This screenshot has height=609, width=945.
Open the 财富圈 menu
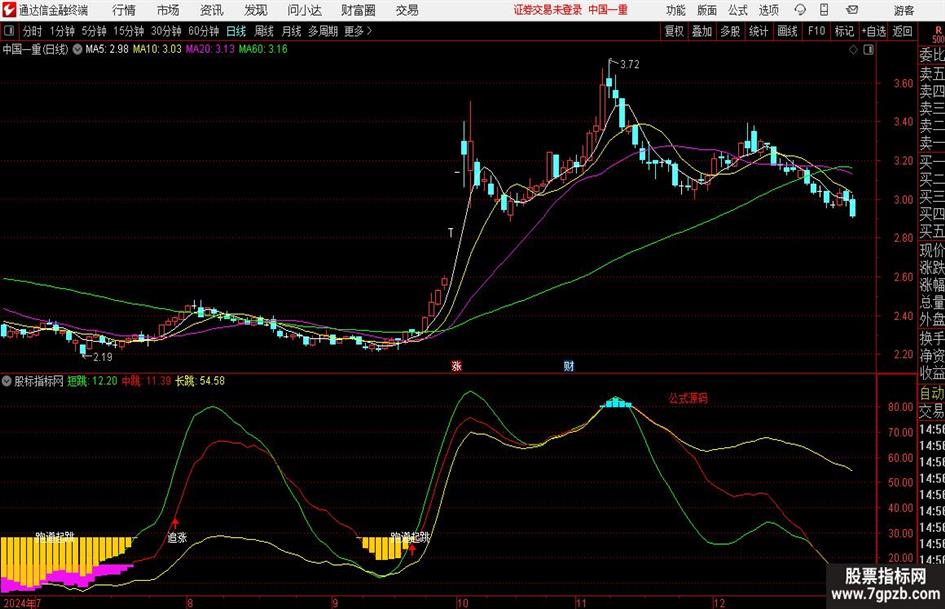[x=358, y=10]
